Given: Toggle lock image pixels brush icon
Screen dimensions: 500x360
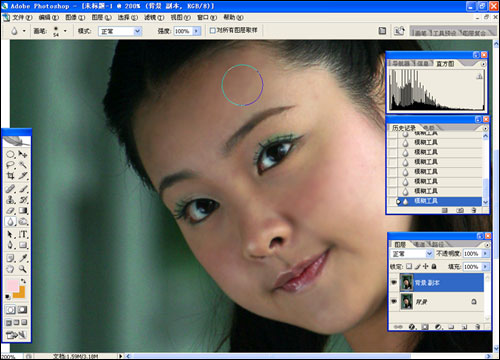Looking at the screenshot, I should pyautogui.click(x=418, y=266).
